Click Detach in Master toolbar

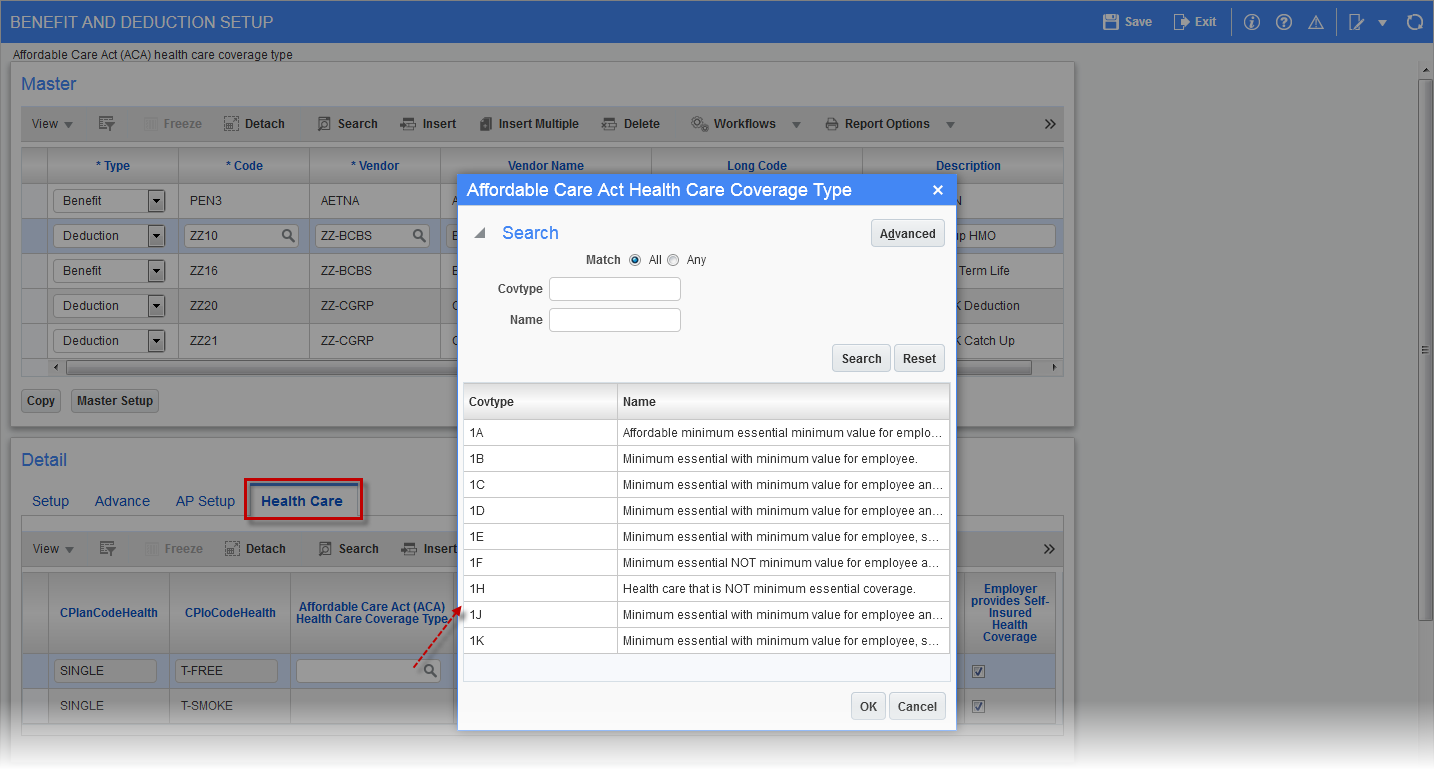(254, 124)
